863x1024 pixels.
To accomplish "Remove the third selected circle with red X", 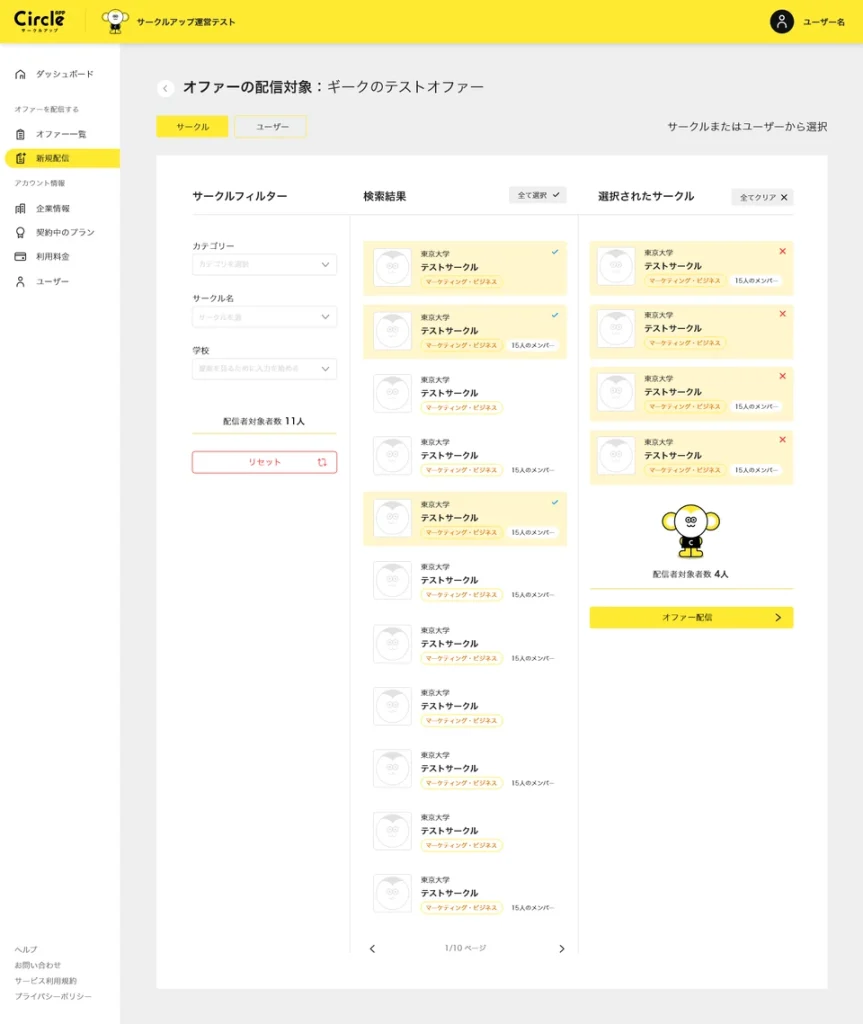I will tap(782, 376).
